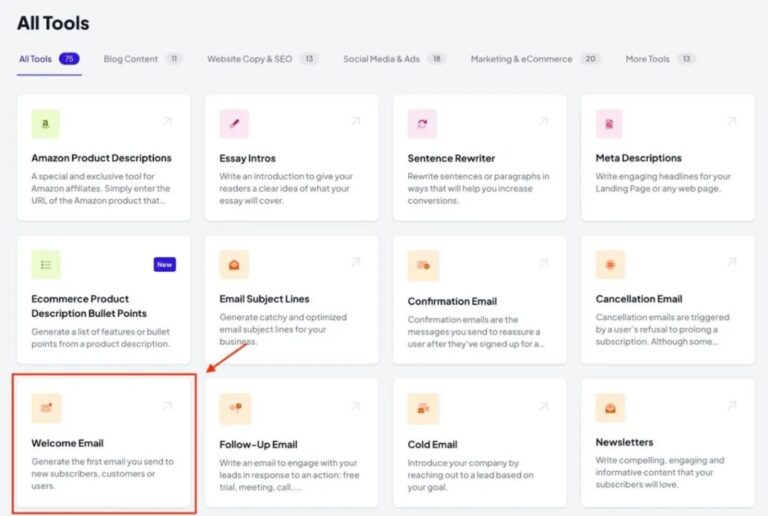The height and width of the screenshot is (516, 768).
Task: Open the arrow on the Follow-Up Email card
Action: click(x=355, y=406)
